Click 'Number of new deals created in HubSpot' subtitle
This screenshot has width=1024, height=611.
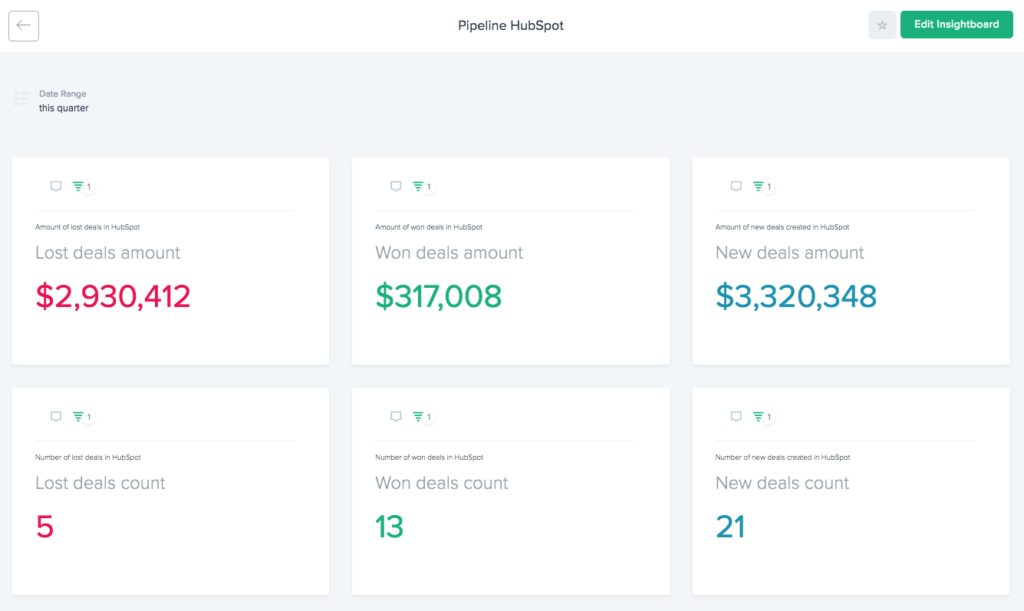click(x=782, y=458)
